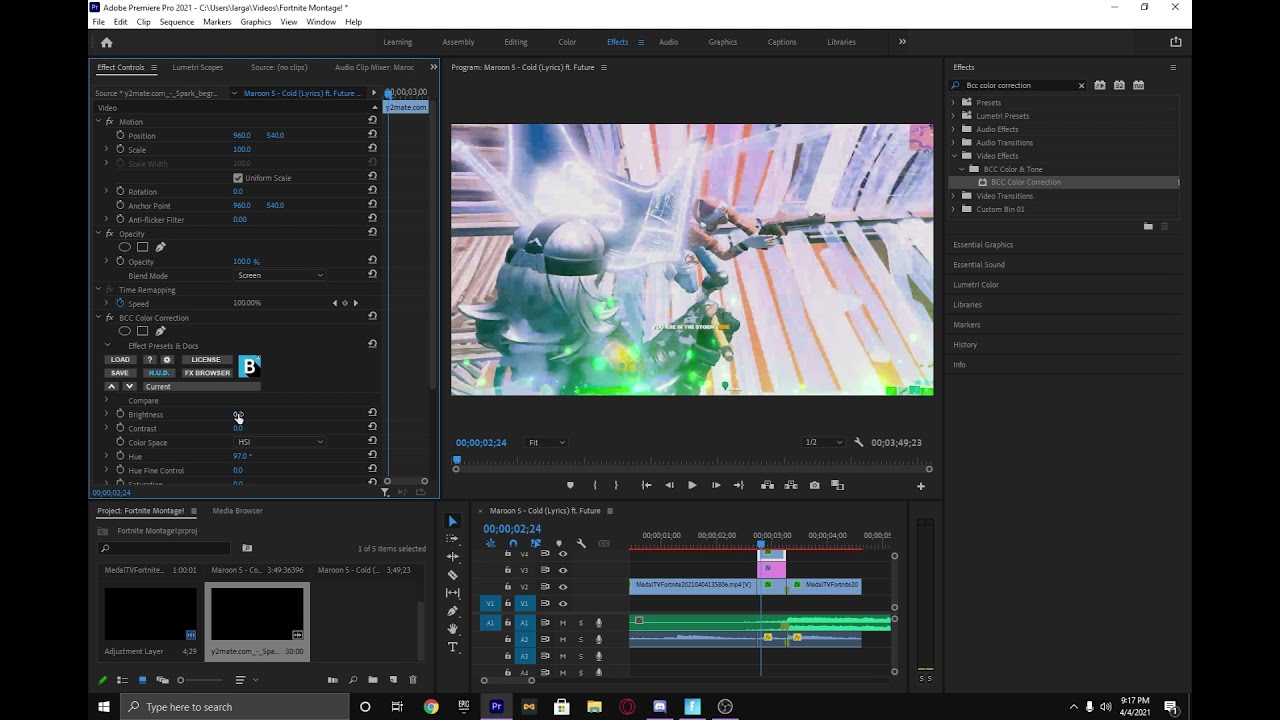The height and width of the screenshot is (720, 1280).
Task: Open the Sequence menu
Action: [177, 21]
